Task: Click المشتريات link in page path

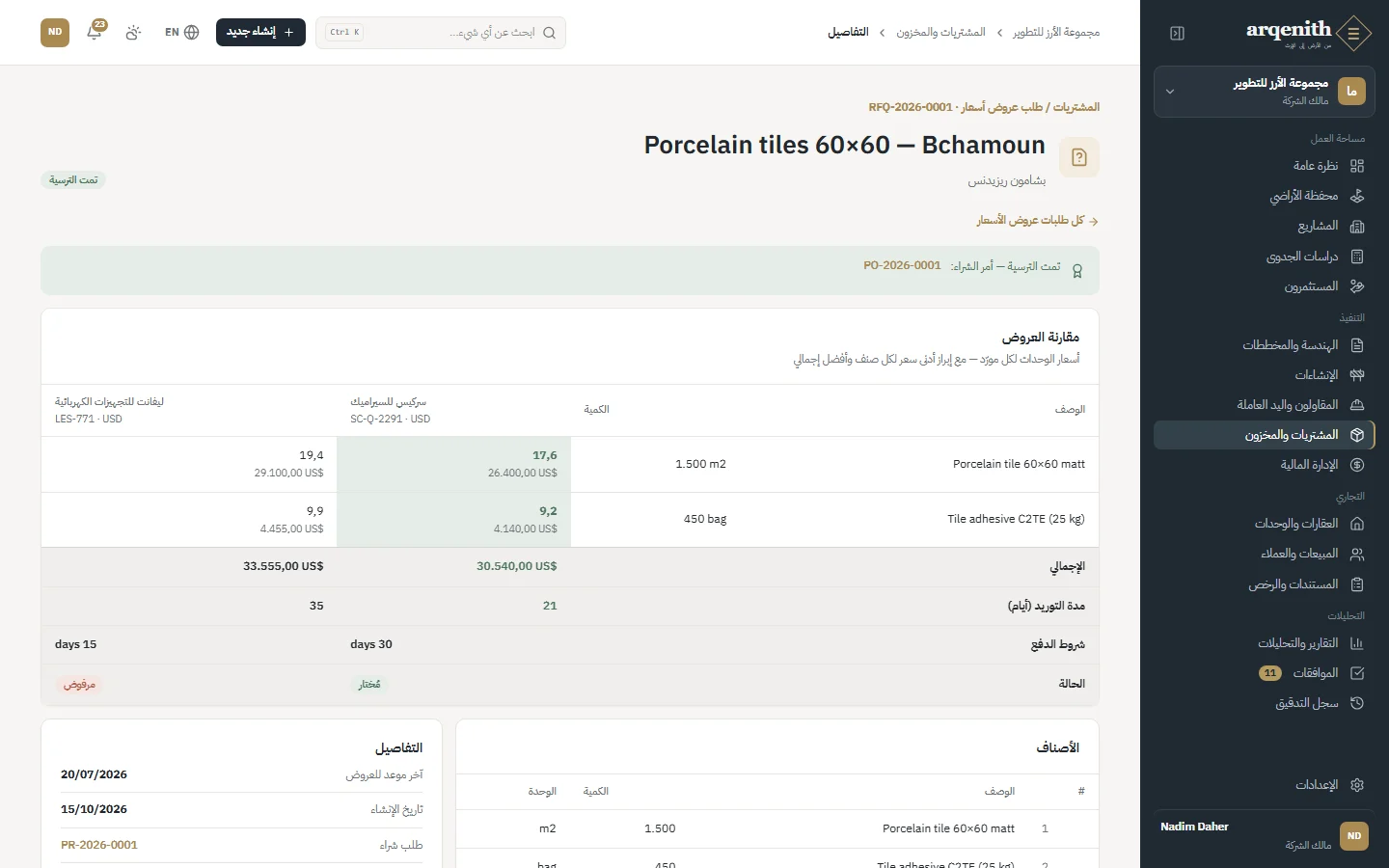Action: (1076, 107)
